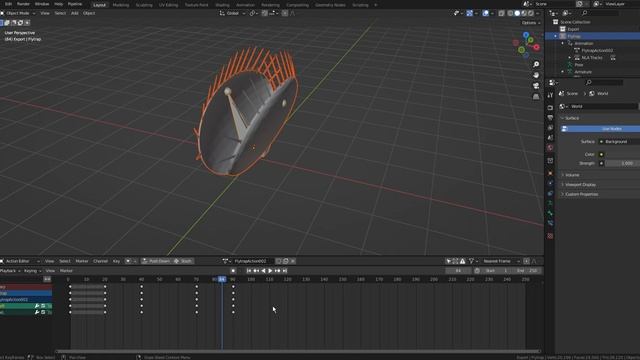Toggle auto keying record button
640x360 pixels.
point(233,271)
